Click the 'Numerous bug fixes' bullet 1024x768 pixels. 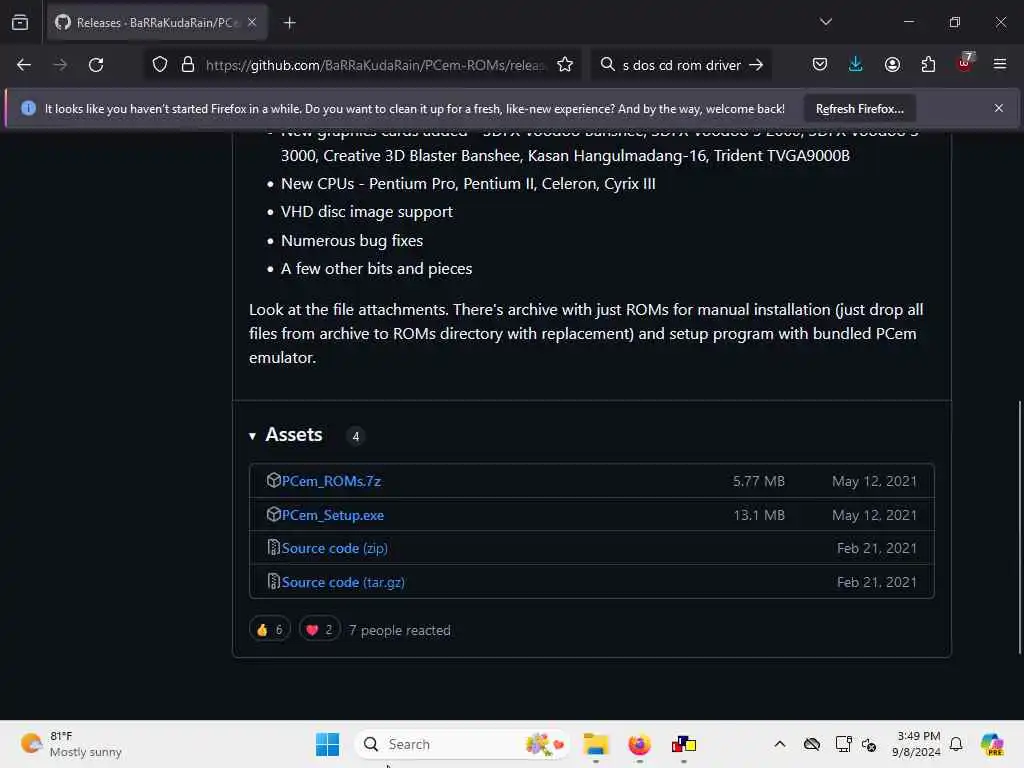pyautogui.click(x=352, y=240)
